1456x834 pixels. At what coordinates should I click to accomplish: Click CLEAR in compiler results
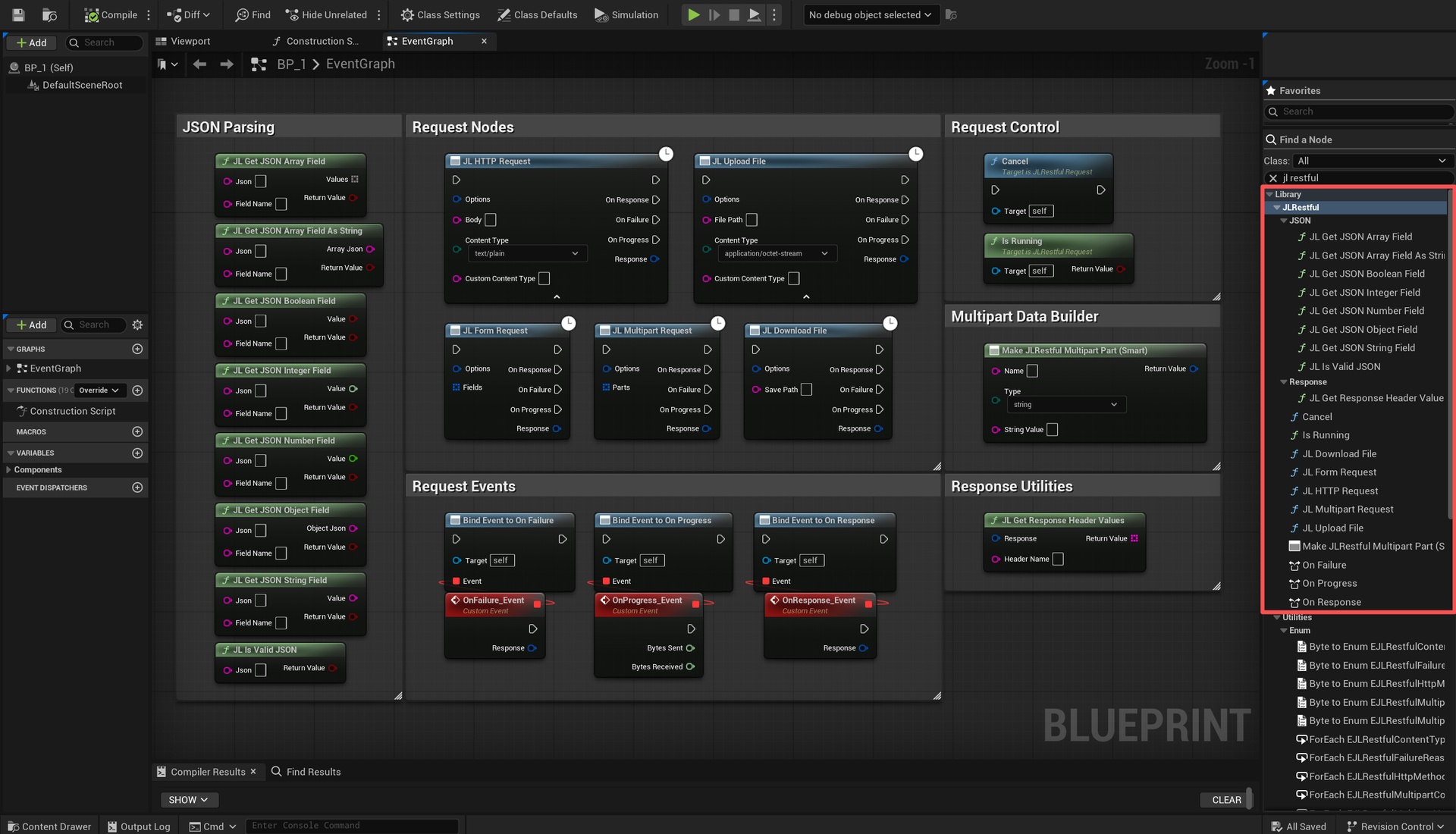pyautogui.click(x=1226, y=800)
